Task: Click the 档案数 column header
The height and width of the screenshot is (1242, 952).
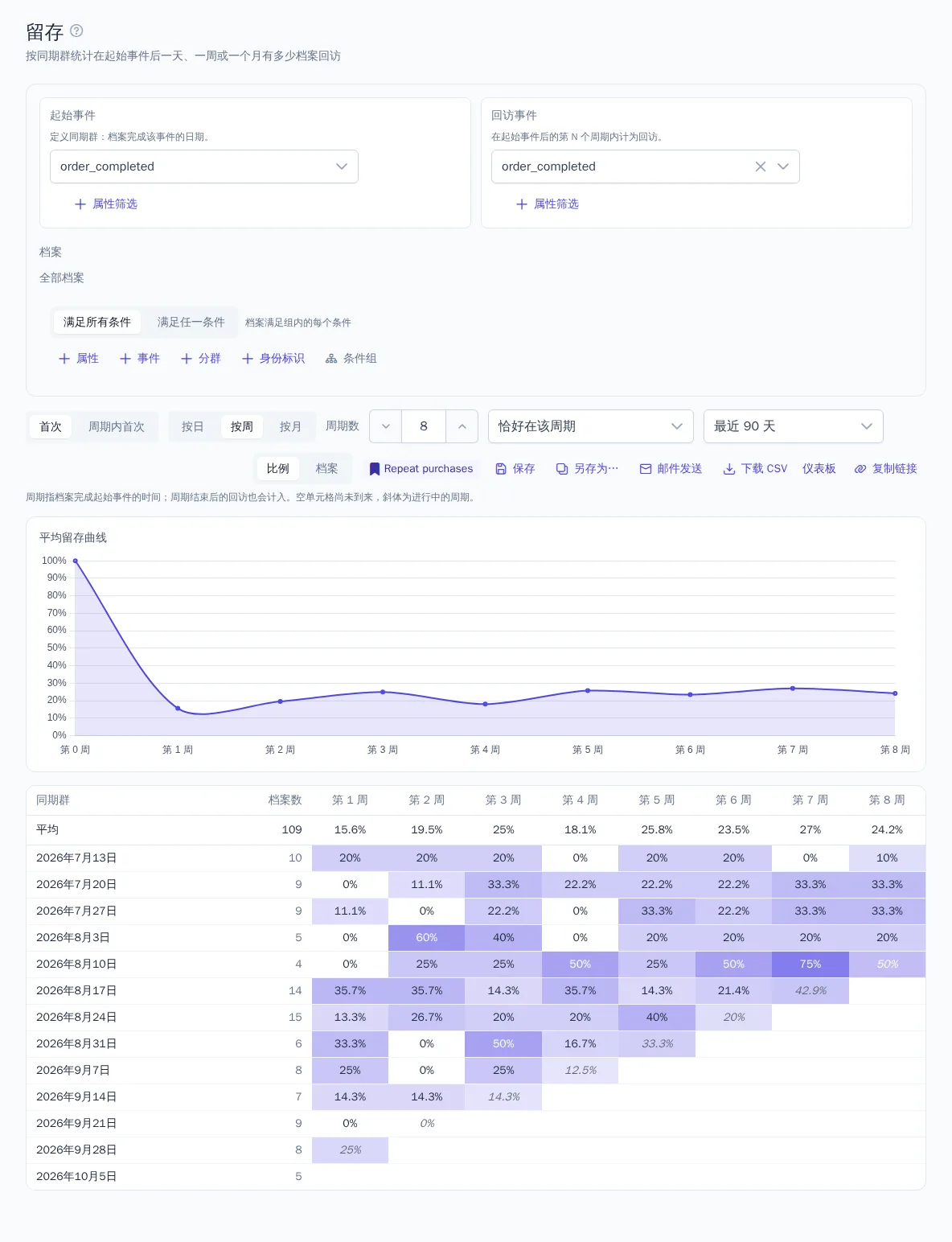Action: click(x=285, y=800)
